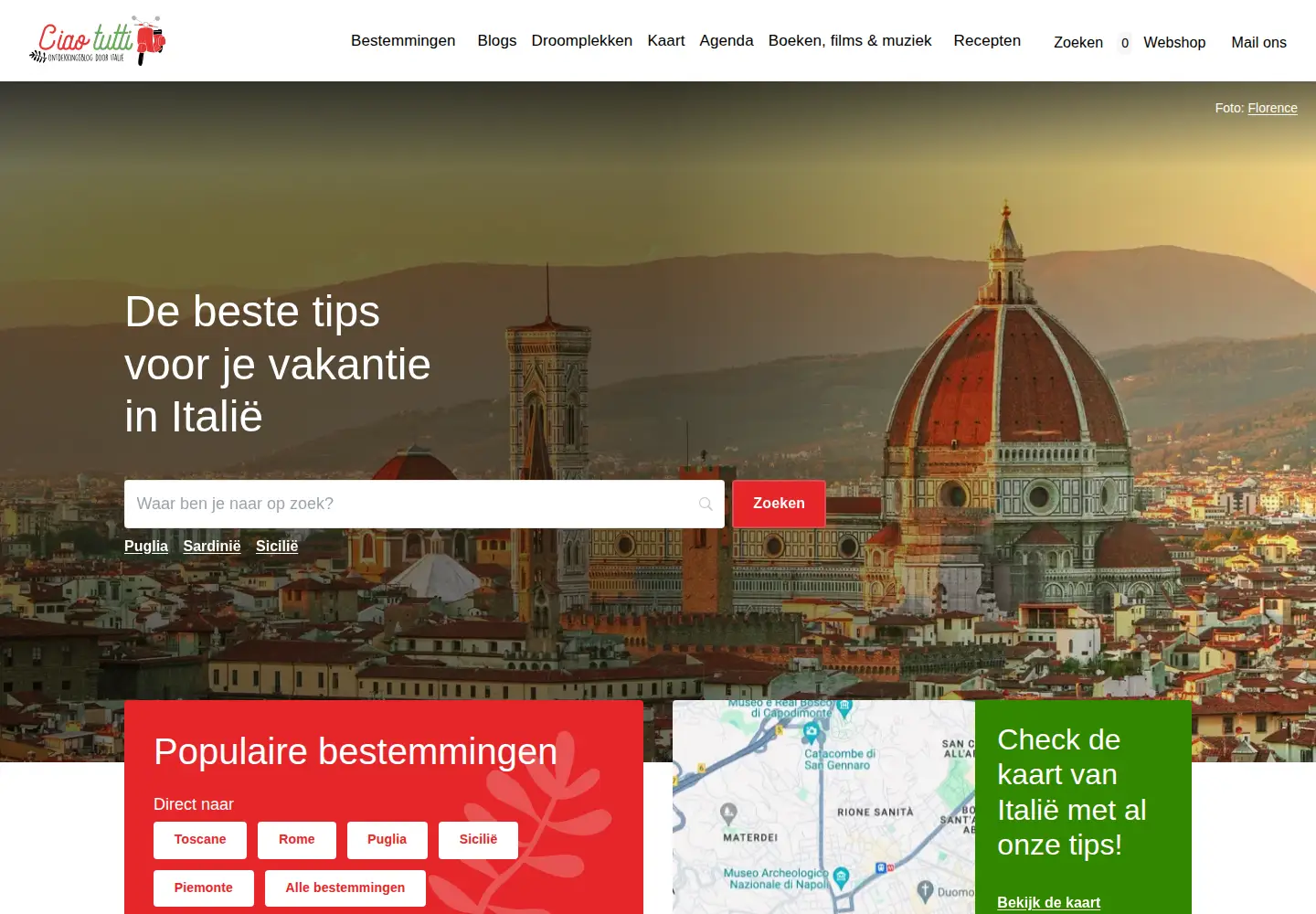Open the Sicilië quick link under search

277,546
